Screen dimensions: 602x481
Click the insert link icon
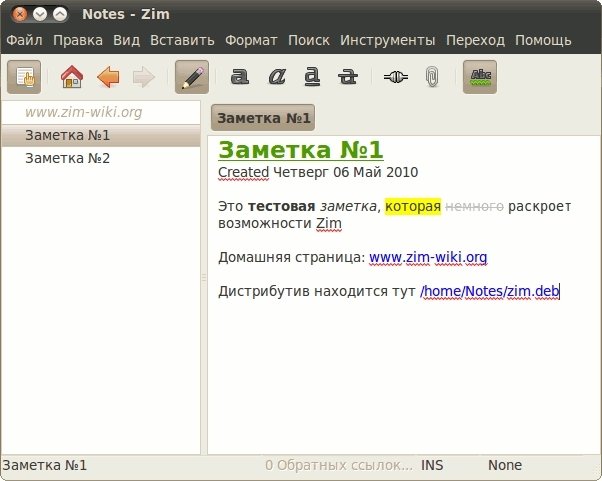[x=395, y=76]
